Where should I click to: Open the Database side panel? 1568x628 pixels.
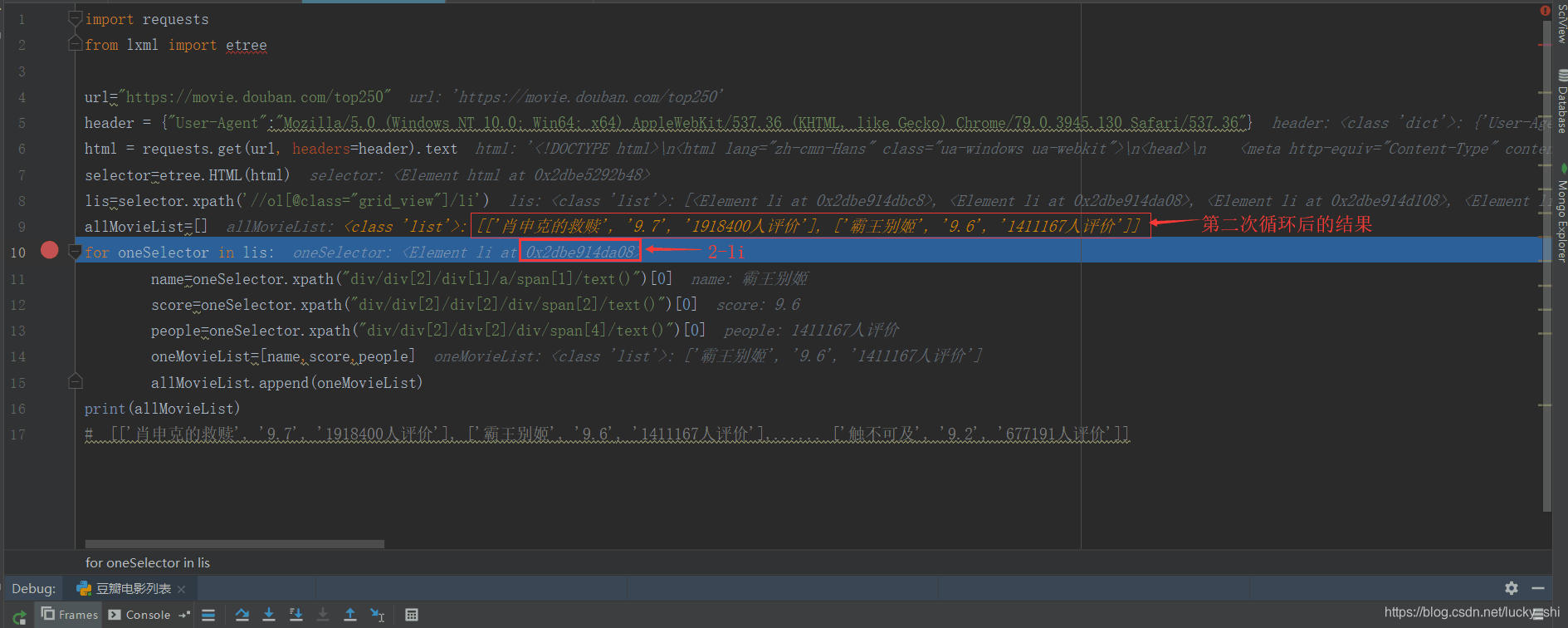click(1561, 102)
